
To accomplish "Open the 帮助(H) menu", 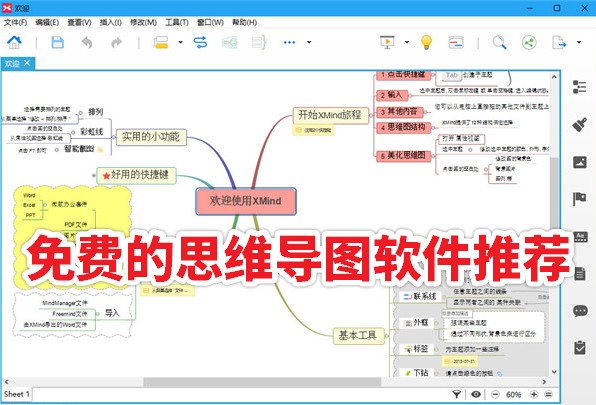I will tap(244, 22).
